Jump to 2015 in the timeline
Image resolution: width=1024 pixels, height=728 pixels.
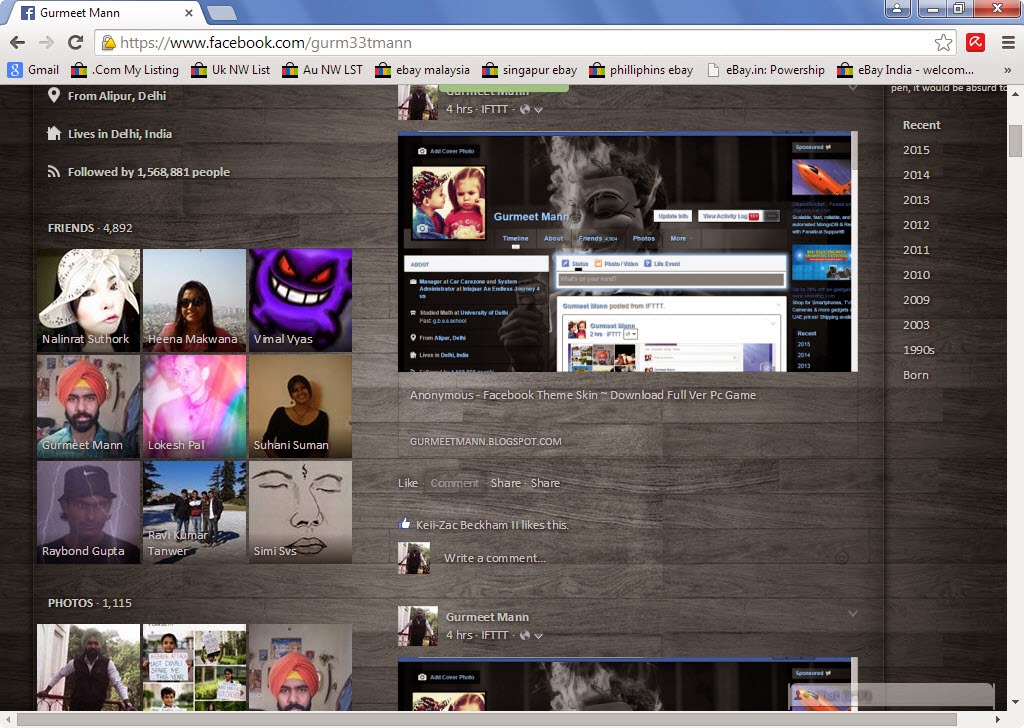[916, 150]
